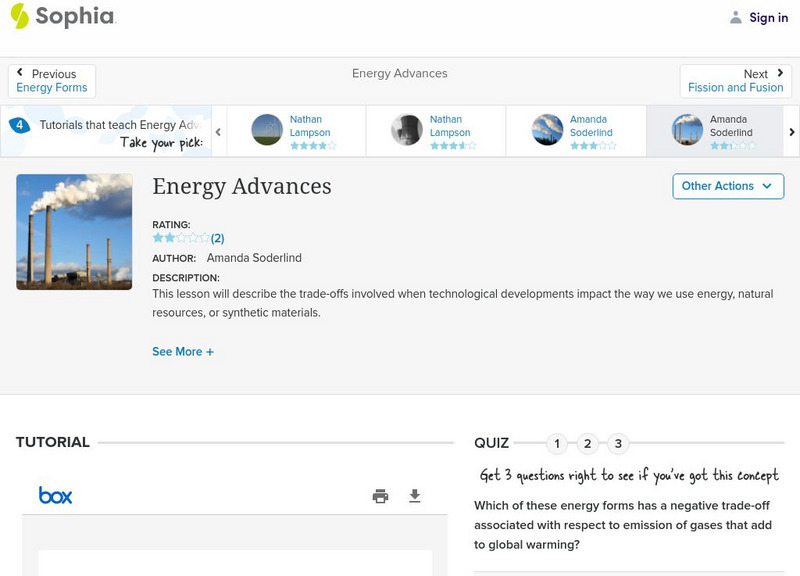Select quiz question 3 step

click(618, 444)
